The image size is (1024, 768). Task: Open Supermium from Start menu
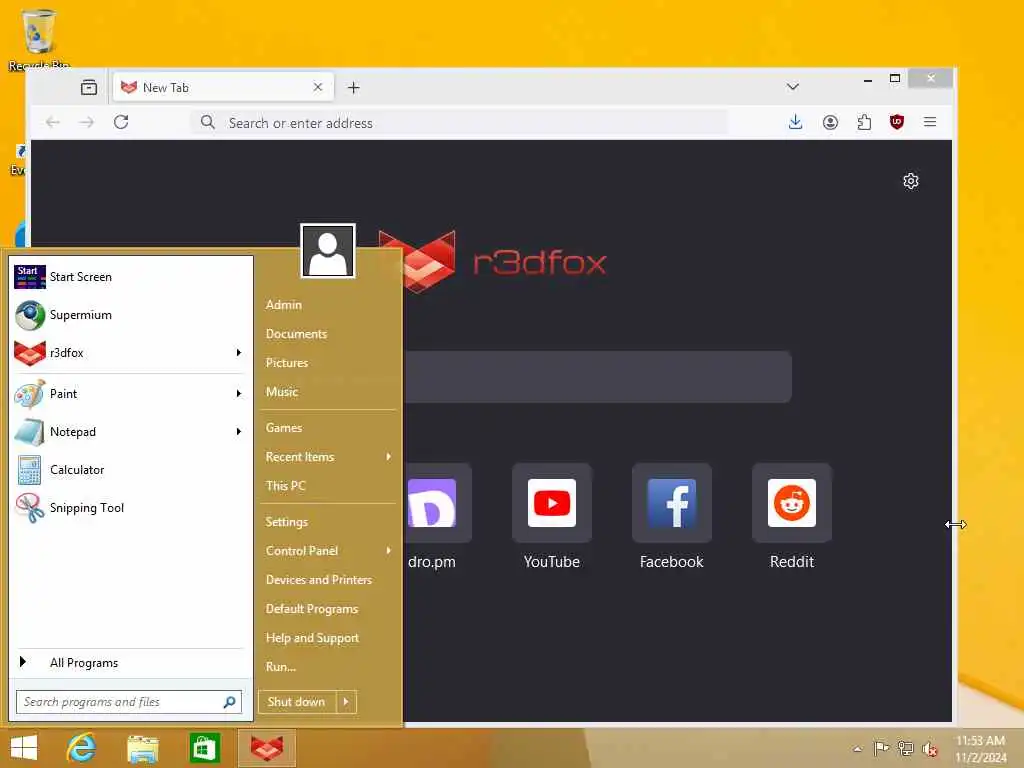(129, 315)
